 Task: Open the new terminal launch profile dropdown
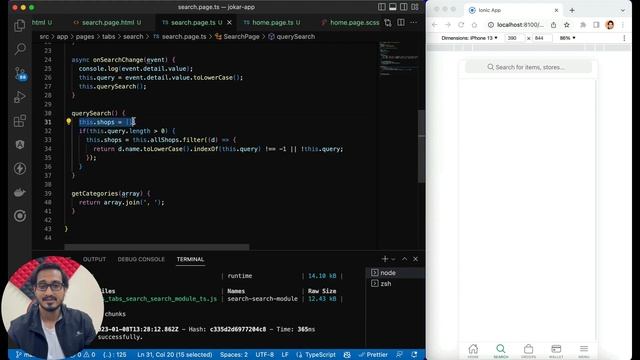(393, 259)
